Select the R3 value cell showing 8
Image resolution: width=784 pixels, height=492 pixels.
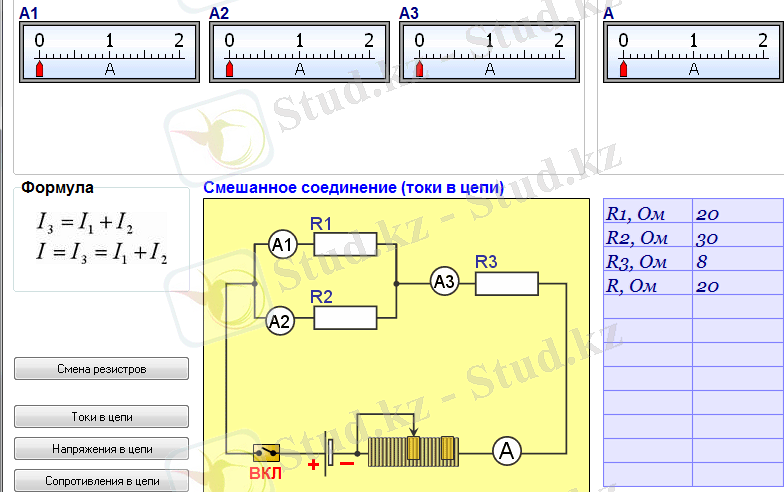pos(737,262)
